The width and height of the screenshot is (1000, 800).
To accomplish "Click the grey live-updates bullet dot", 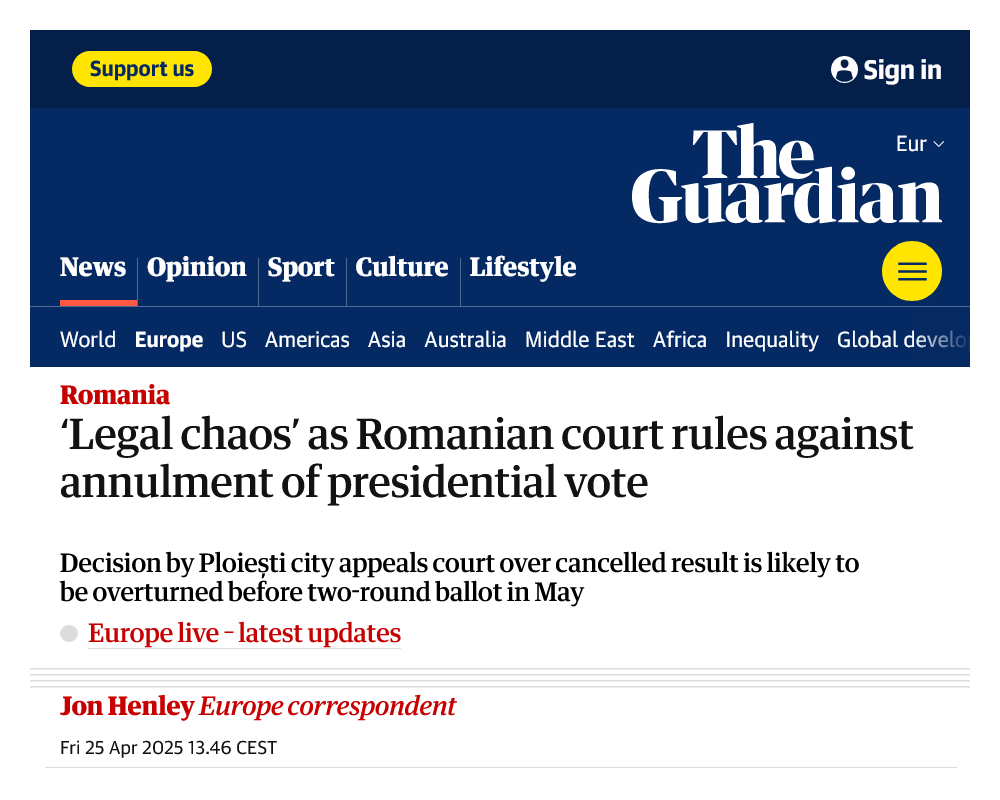I will pyautogui.click(x=69, y=633).
